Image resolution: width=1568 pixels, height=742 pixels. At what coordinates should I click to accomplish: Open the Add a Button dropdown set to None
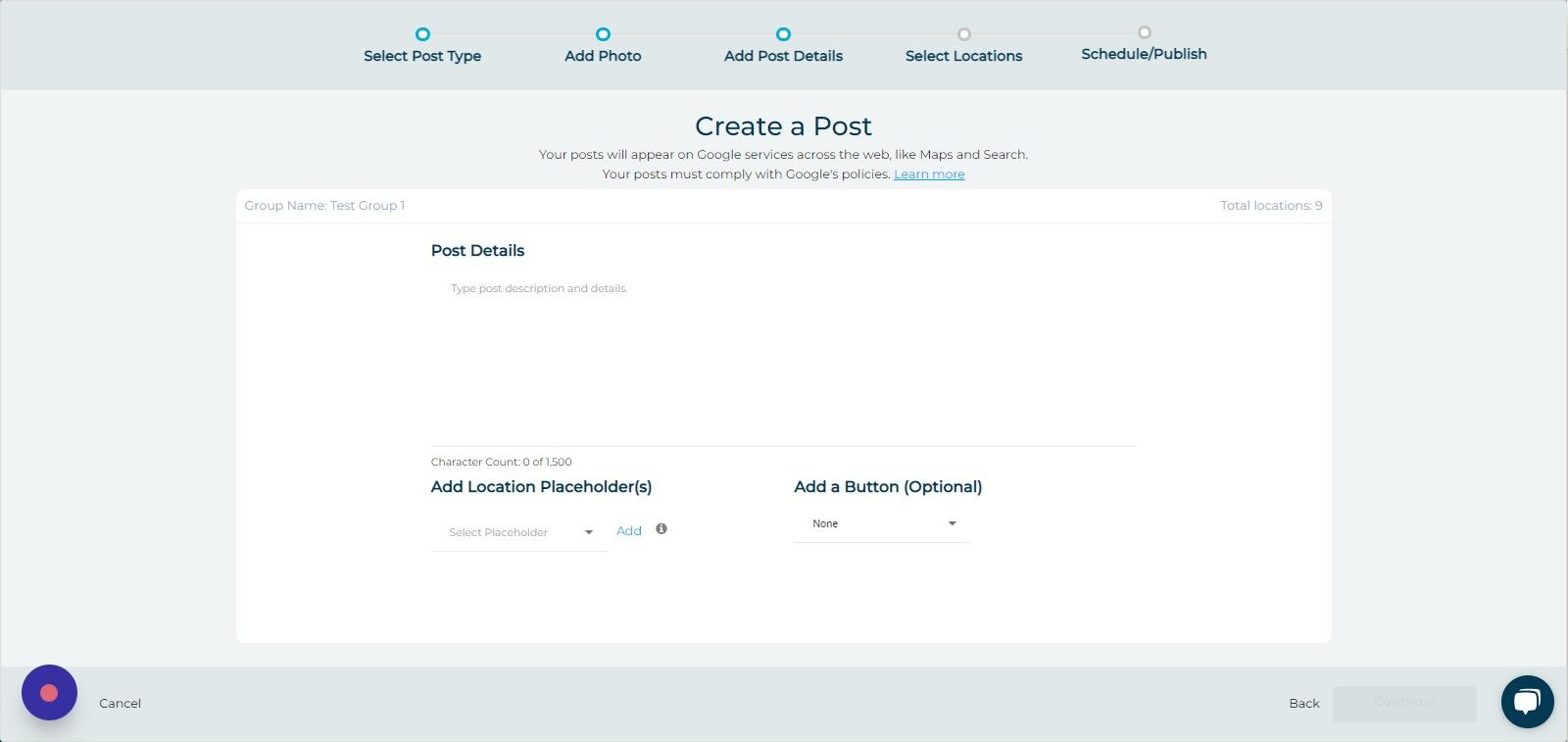882,524
